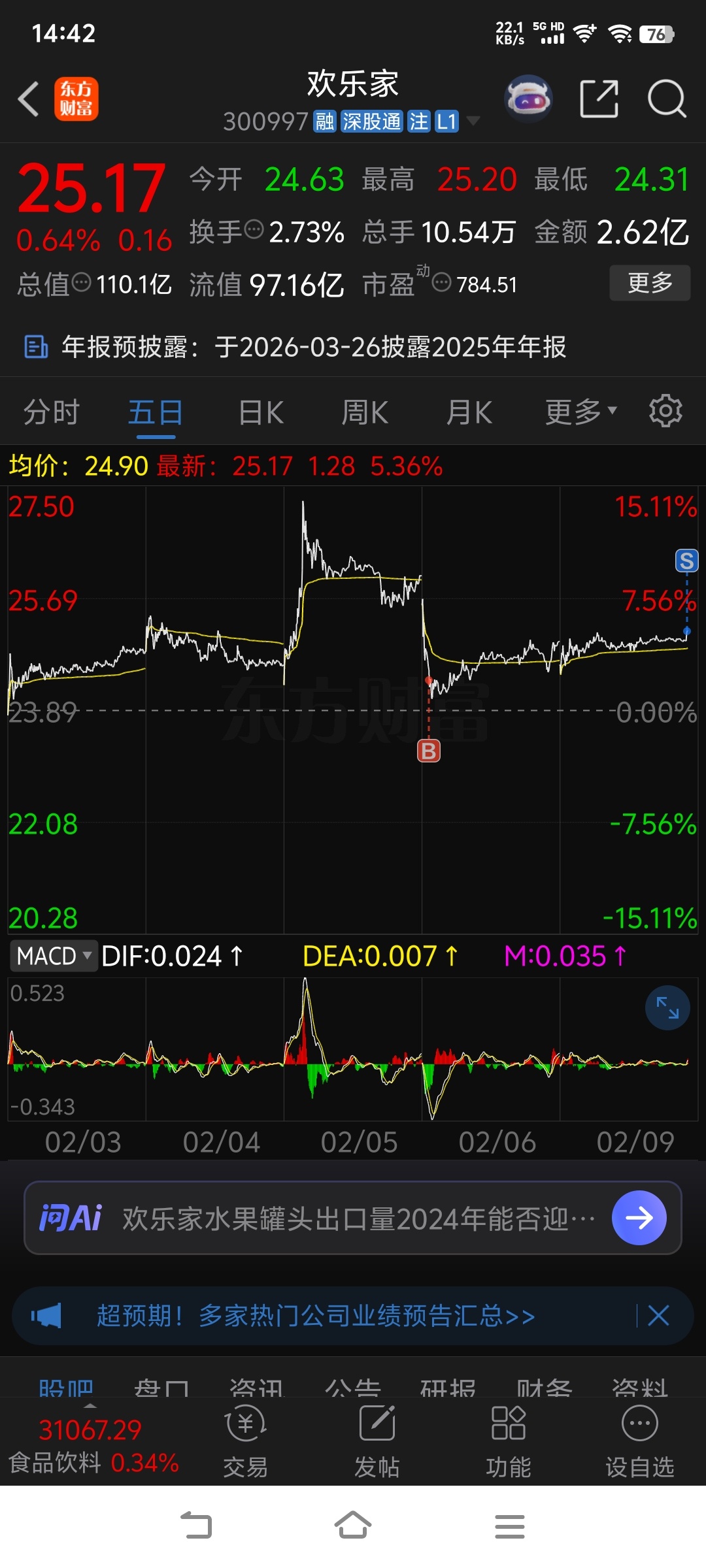Image resolution: width=706 pixels, height=1568 pixels.
Task: Expand the 更多 chart period dropdown
Action: tap(580, 412)
